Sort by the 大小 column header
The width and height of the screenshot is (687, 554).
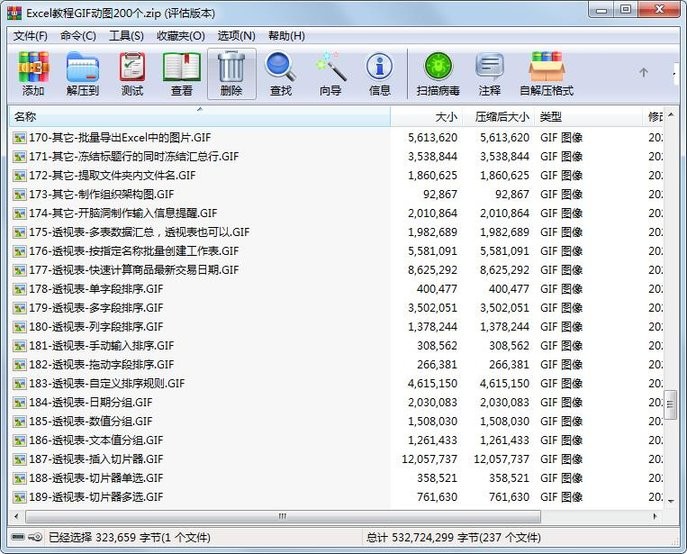click(426, 117)
